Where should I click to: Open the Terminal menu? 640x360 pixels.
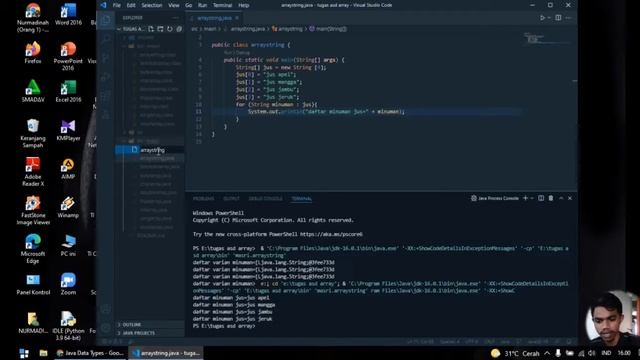tap(222, 5)
